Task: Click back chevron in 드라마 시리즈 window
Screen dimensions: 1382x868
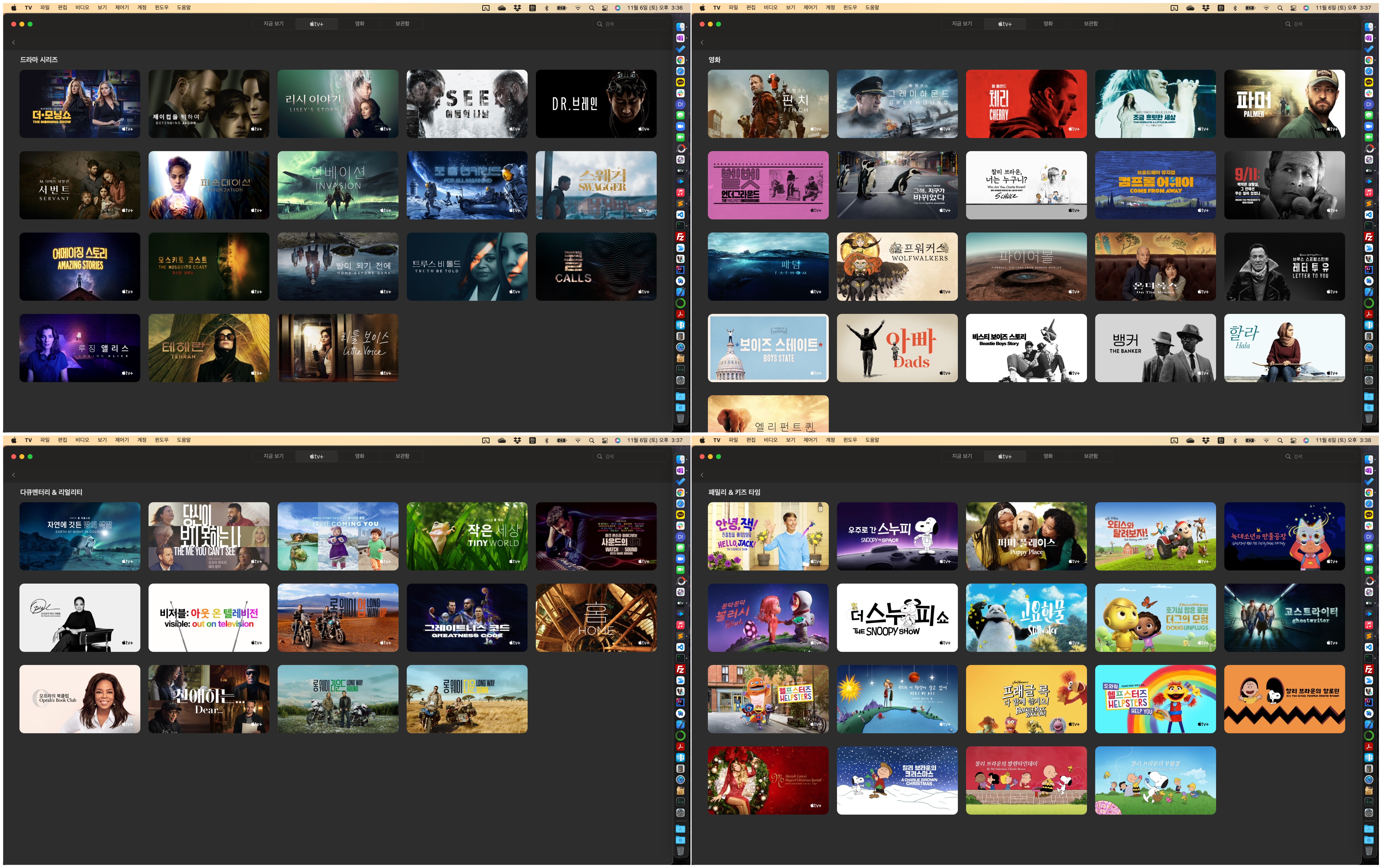Action: click(14, 43)
